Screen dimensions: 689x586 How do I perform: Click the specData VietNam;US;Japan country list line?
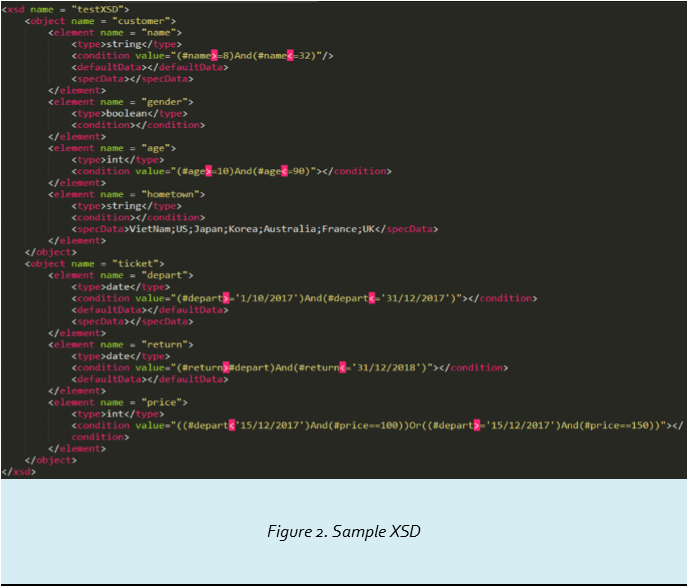point(255,229)
